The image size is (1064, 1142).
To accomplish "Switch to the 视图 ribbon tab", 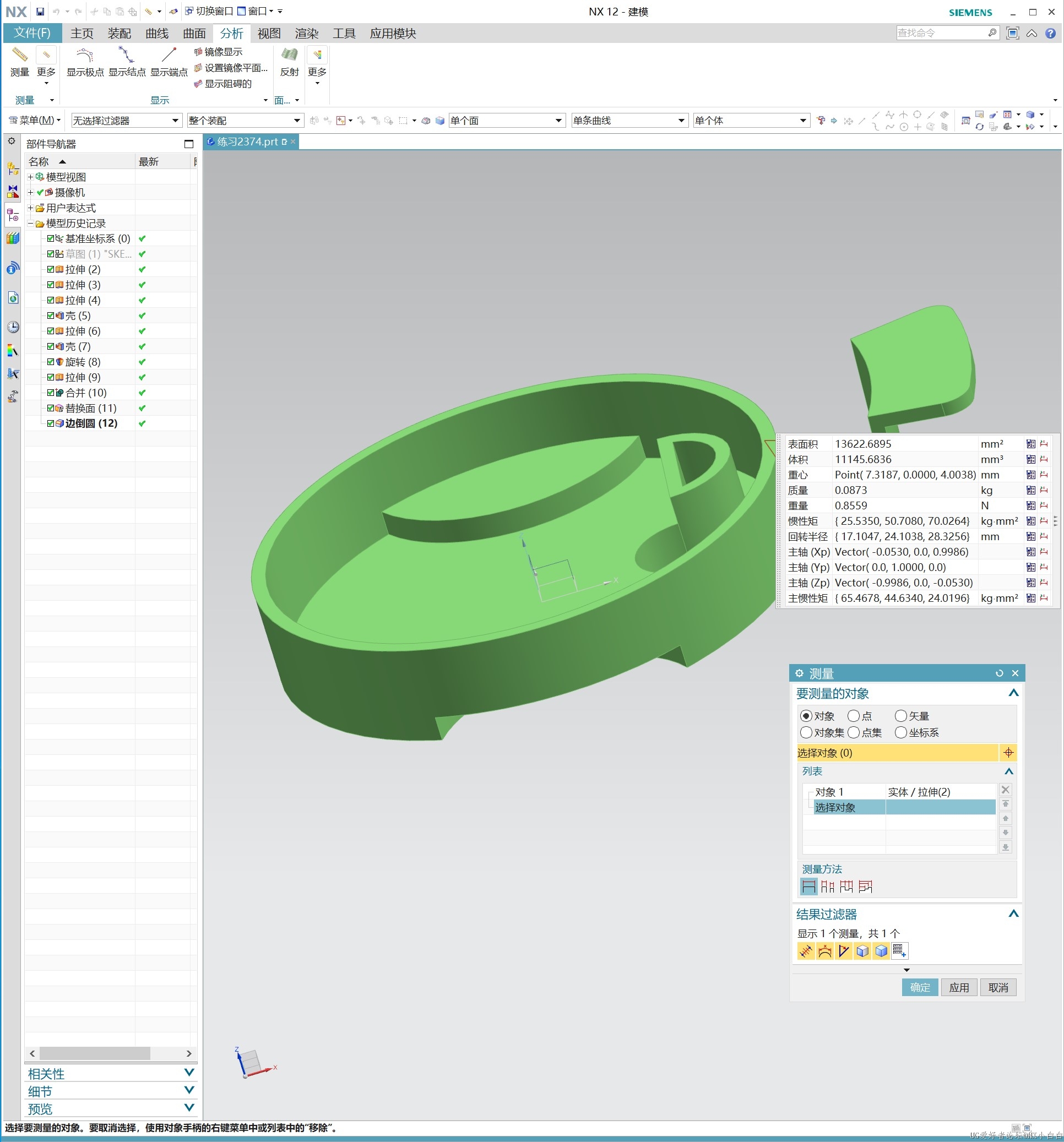I will 269,34.
